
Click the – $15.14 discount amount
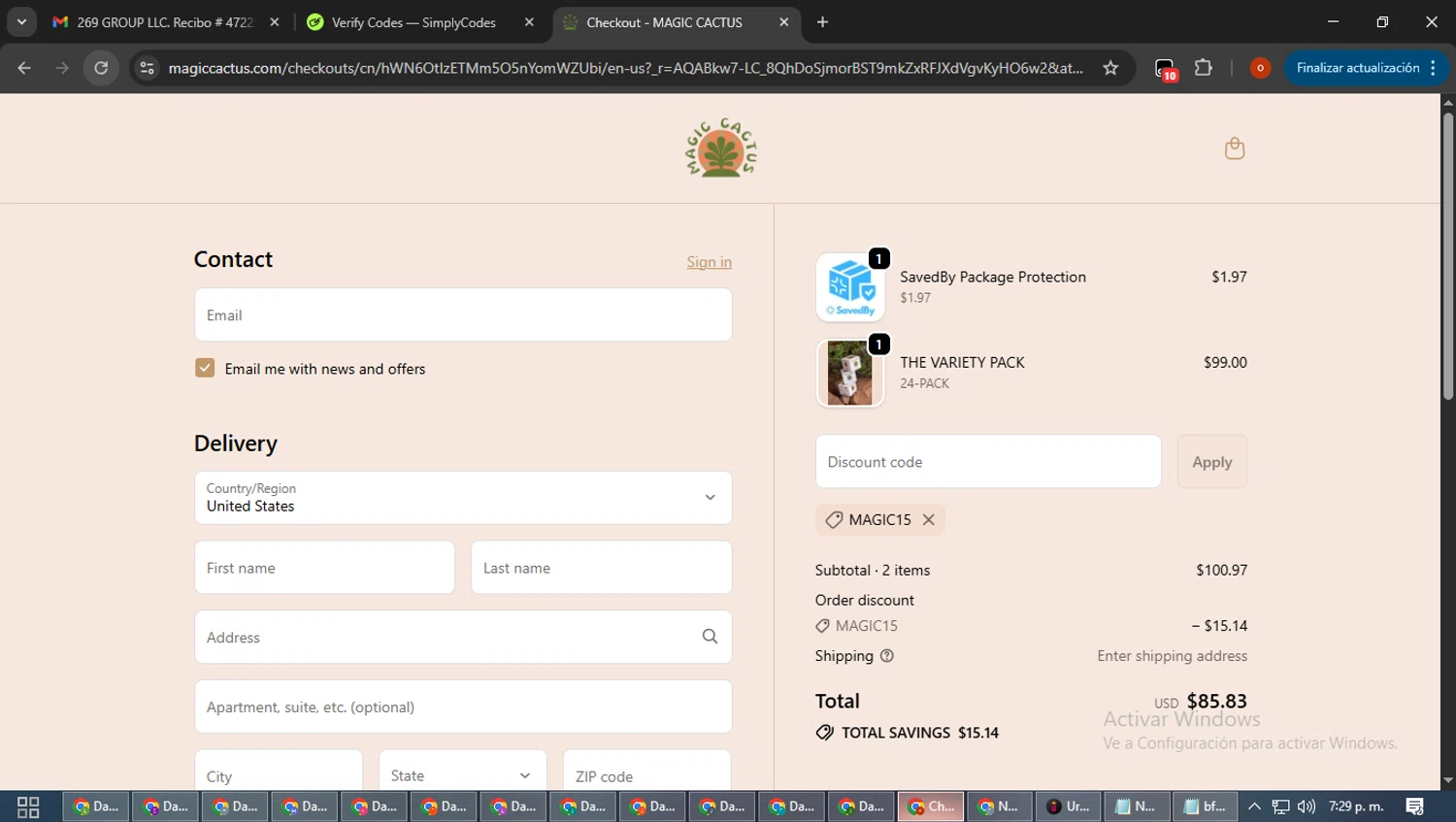(x=1220, y=626)
